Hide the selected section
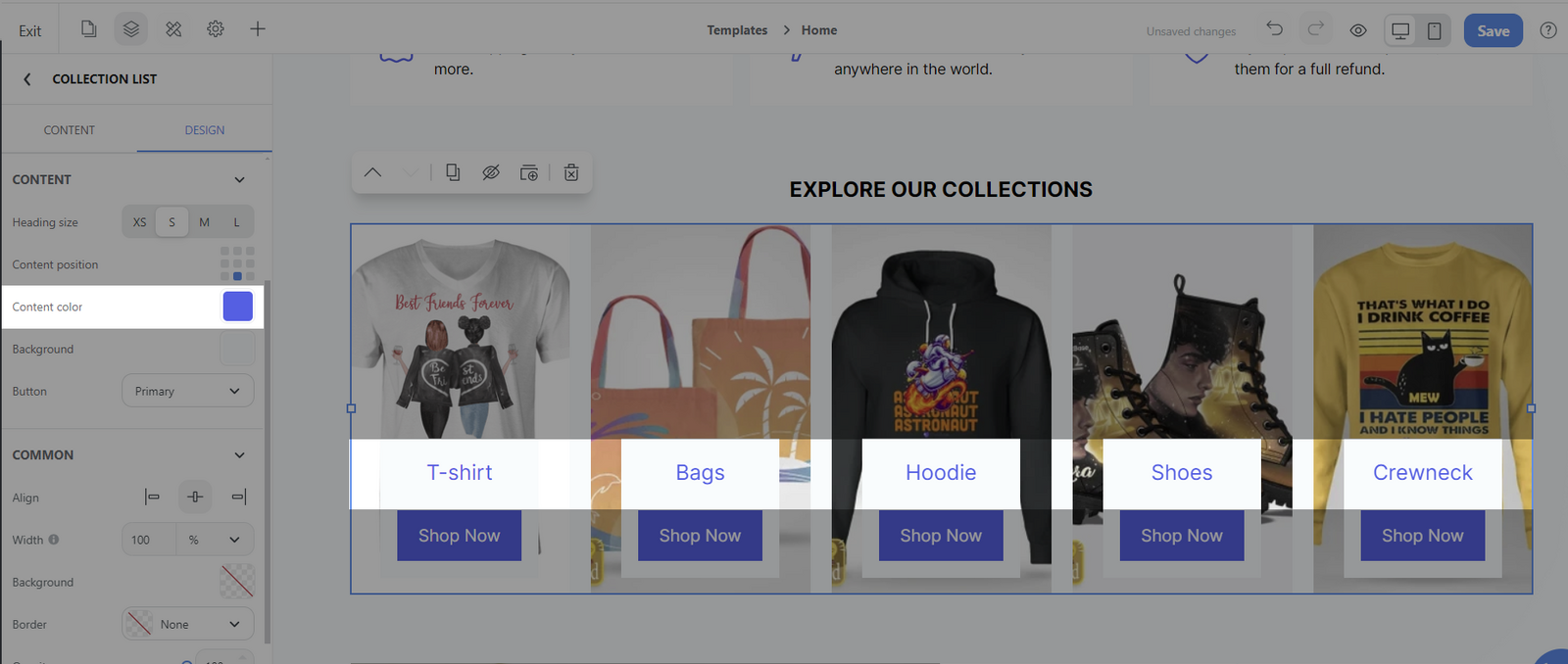This screenshot has height=664, width=1568. pos(491,172)
